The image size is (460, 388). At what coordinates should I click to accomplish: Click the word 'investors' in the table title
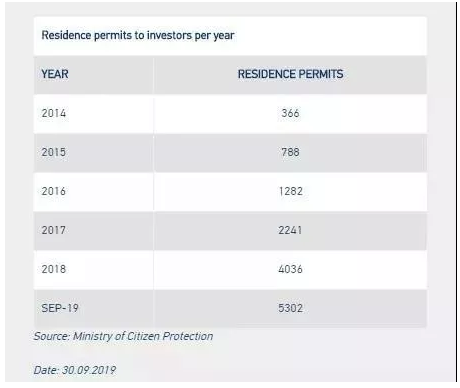coord(169,35)
